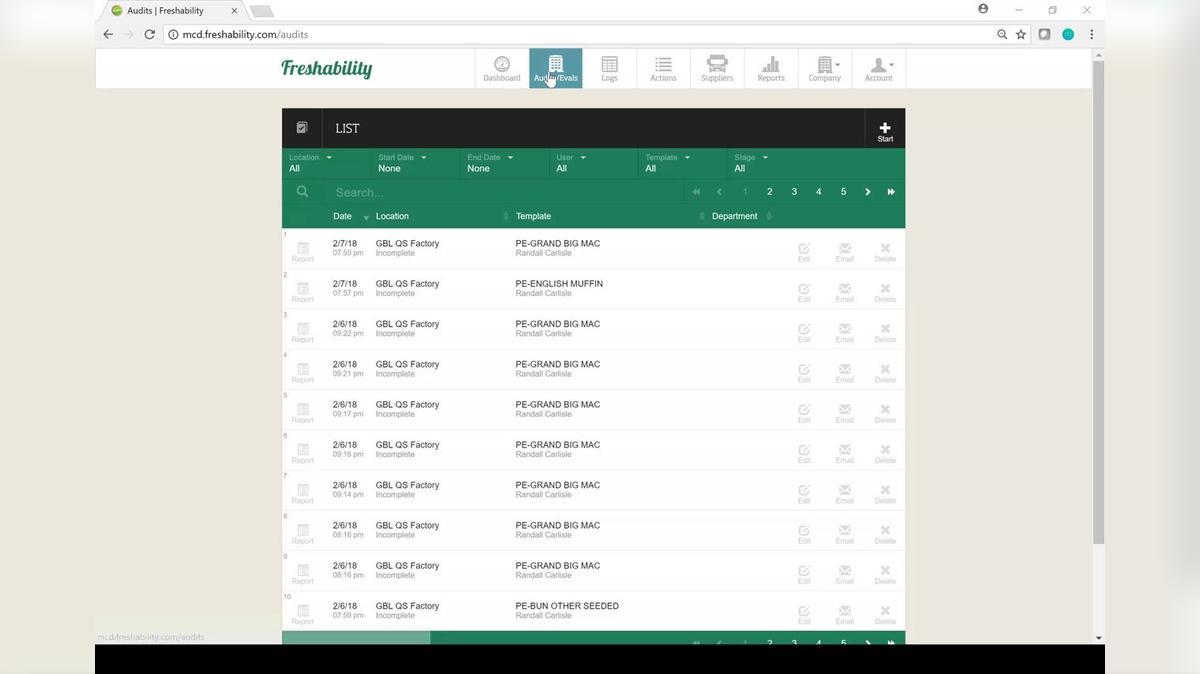Open the User filter dropdown

[594, 163]
